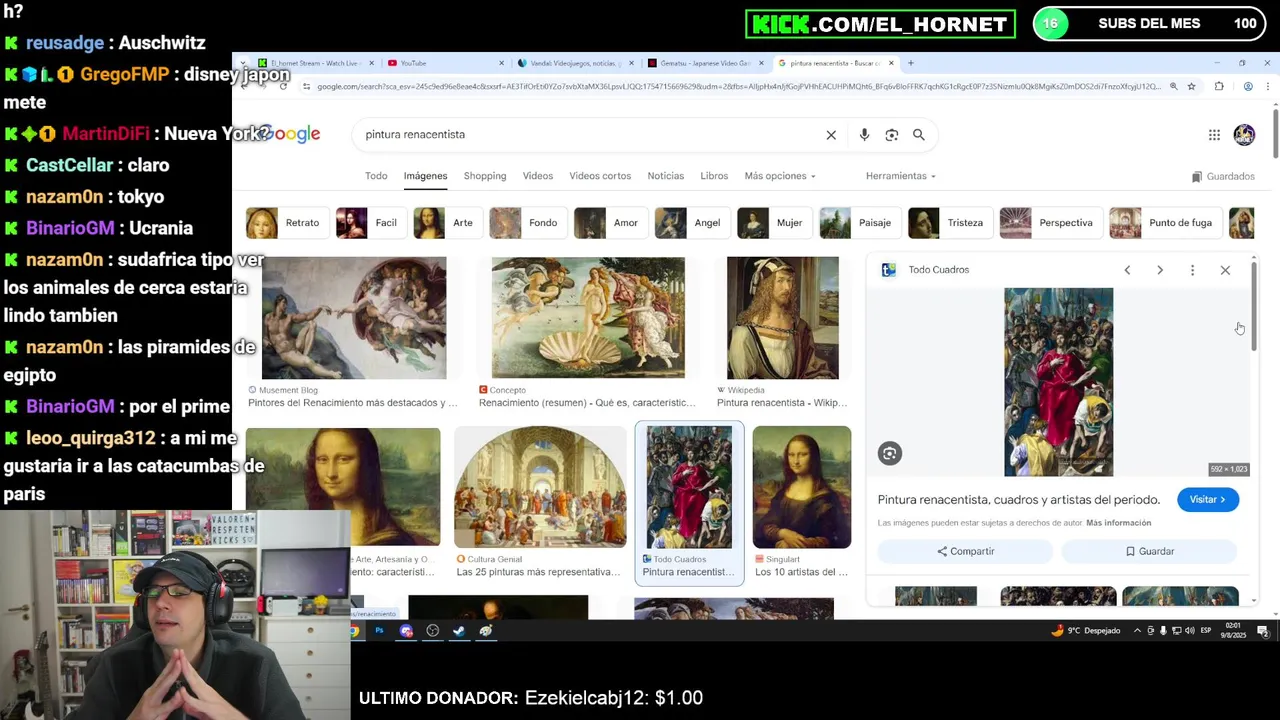This screenshot has width=1280, height=720.
Task: Open the OBS icon on the taskbar
Action: coord(433,631)
